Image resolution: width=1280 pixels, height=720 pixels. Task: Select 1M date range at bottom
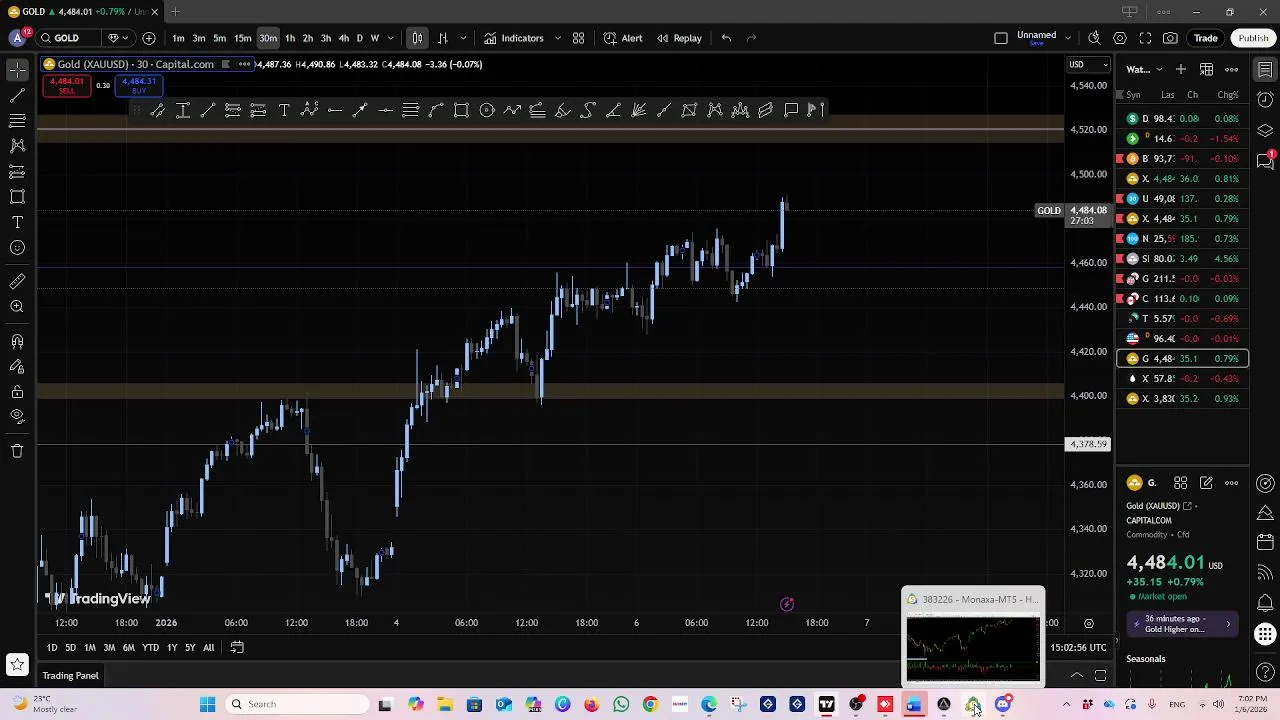(x=90, y=648)
